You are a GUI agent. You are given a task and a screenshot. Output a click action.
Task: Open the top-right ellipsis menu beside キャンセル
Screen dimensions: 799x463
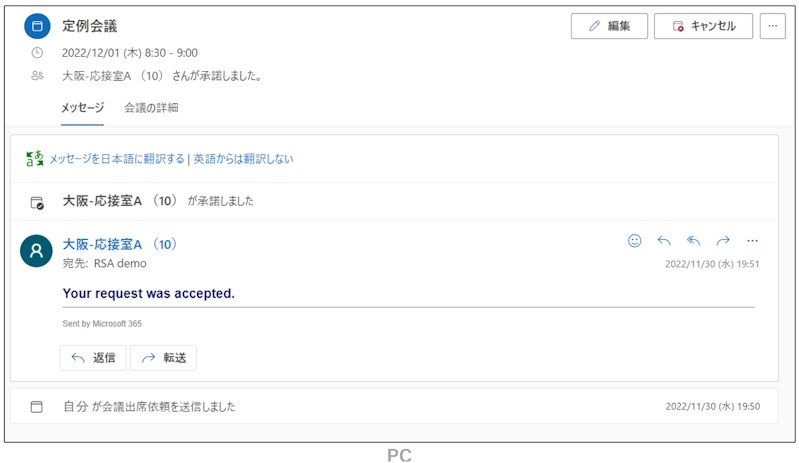(773, 26)
